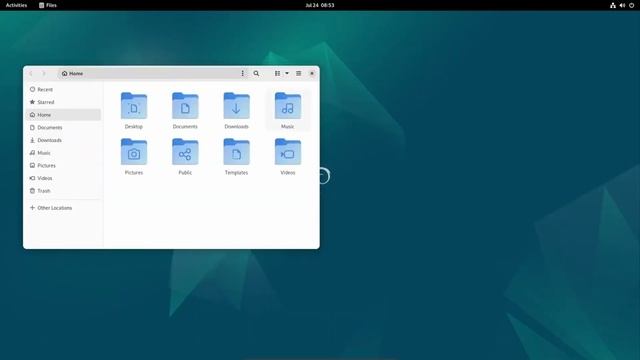Select Home in the sidebar
The width and height of the screenshot is (640, 360).
click(x=63, y=115)
